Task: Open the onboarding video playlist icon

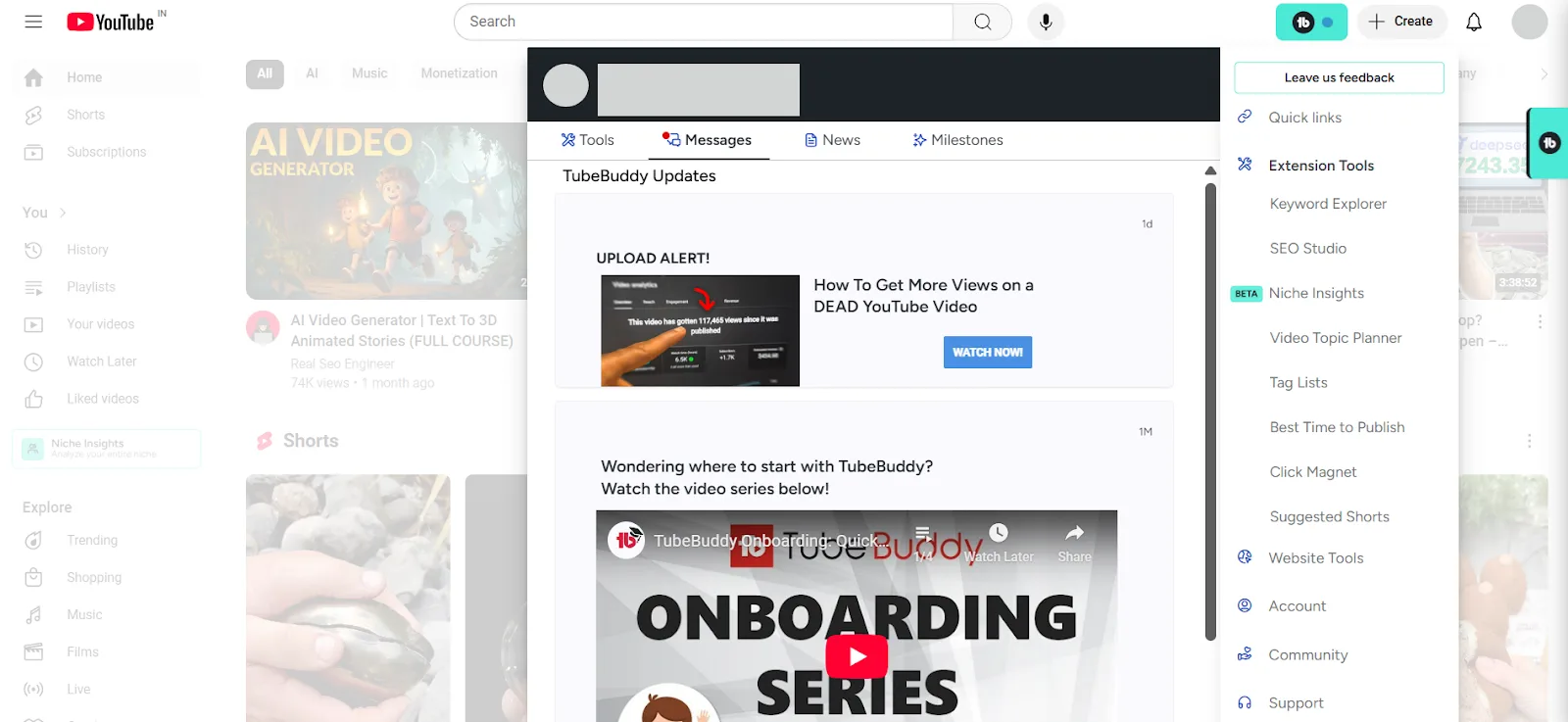Action: [x=923, y=543]
